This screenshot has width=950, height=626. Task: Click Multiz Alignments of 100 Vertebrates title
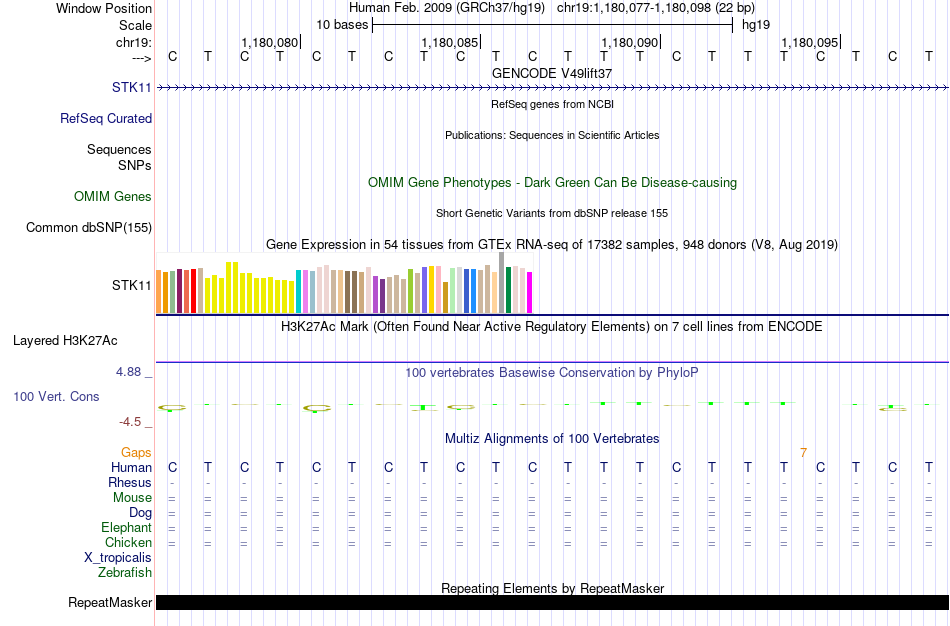(552, 439)
